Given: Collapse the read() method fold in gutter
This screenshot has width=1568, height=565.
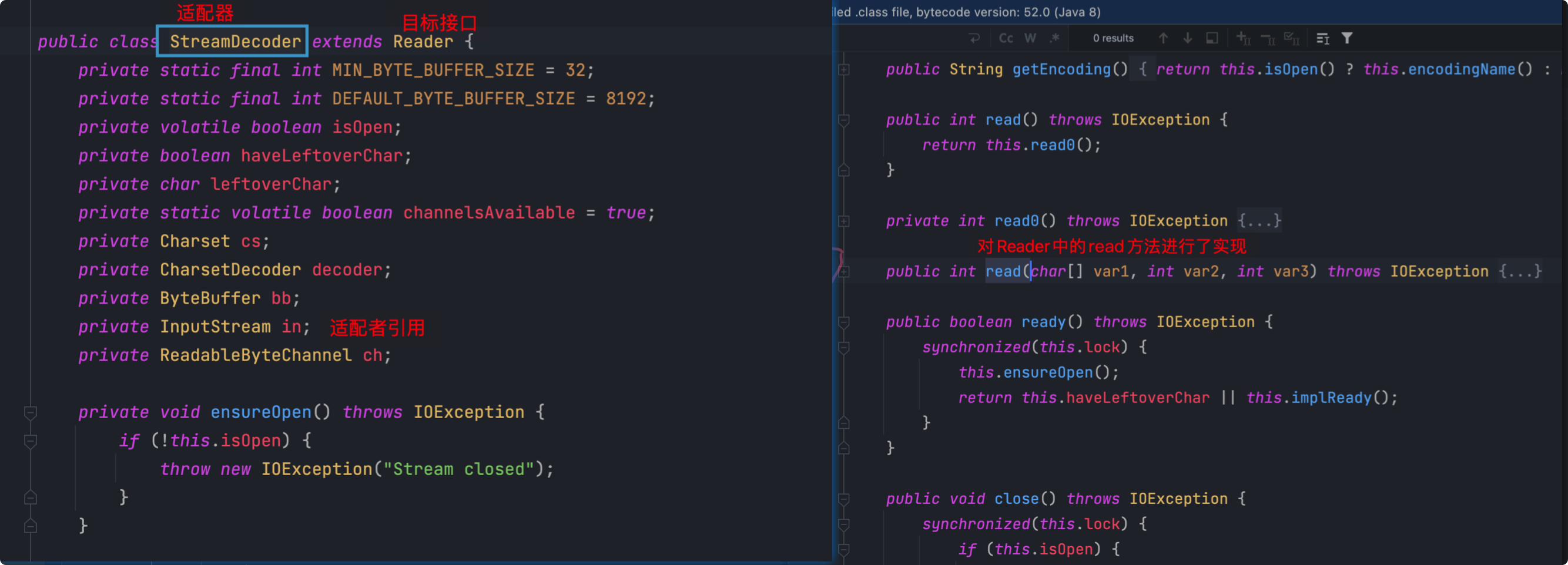Looking at the screenshot, I should (844, 120).
